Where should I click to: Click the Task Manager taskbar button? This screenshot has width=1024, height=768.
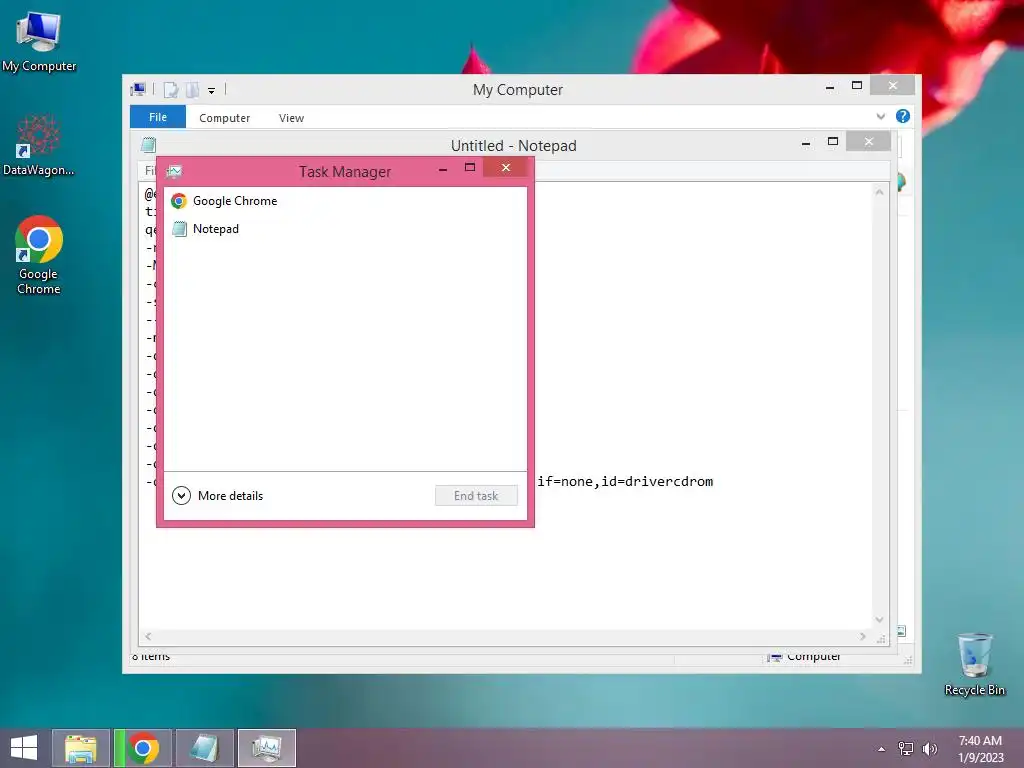(266, 748)
